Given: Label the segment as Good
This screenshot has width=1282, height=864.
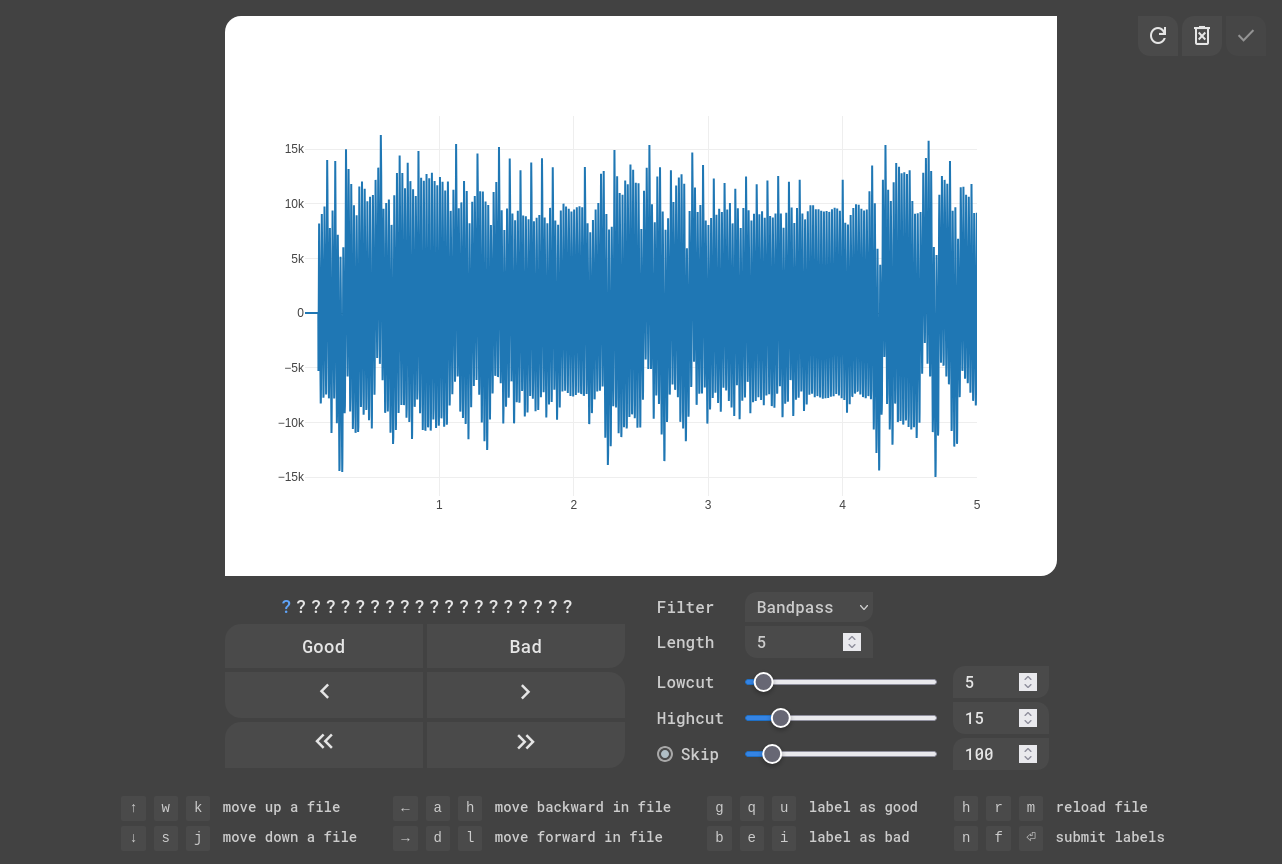Looking at the screenshot, I should (x=324, y=647).
